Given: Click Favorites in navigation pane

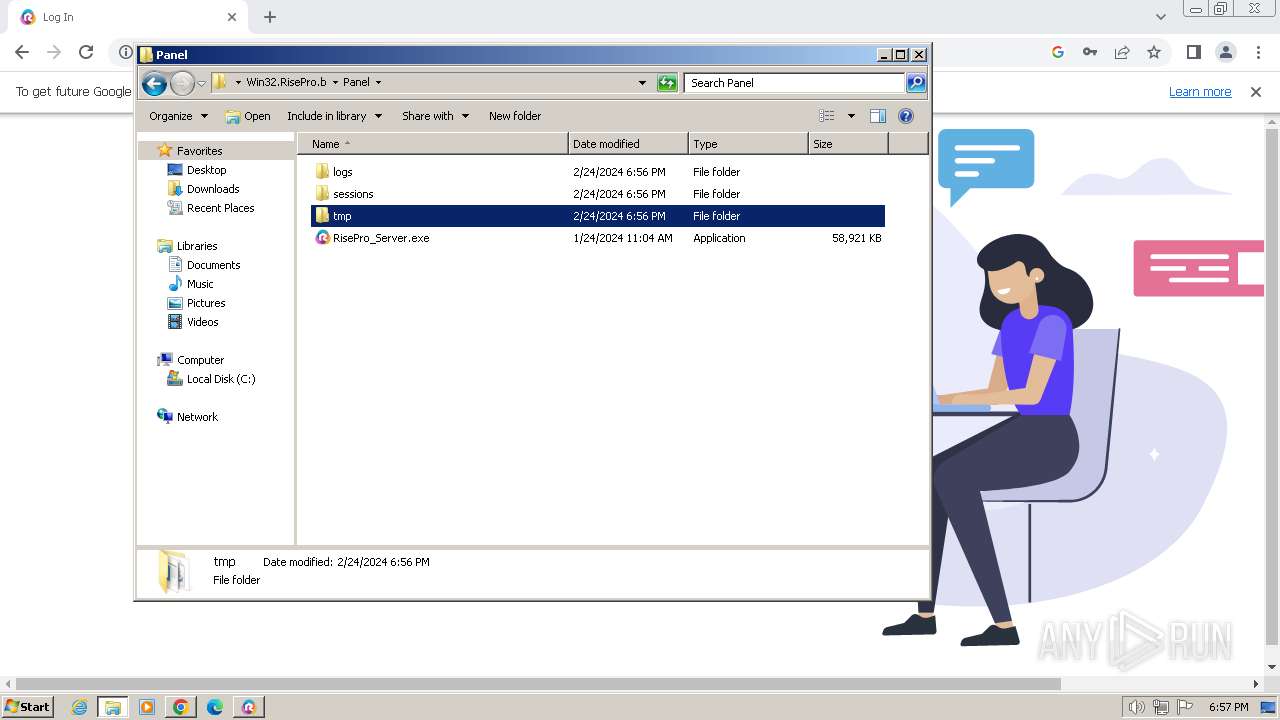Looking at the screenshot, I should (199, 151).
